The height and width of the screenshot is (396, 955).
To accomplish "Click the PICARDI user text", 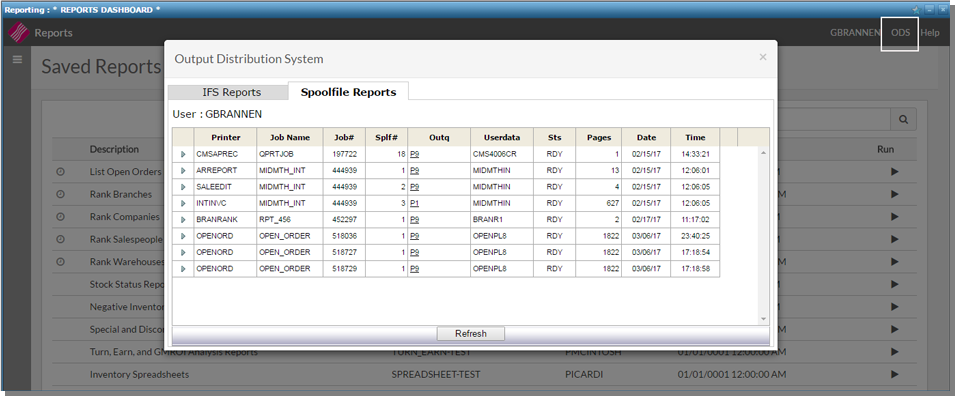I will (584, 374).
